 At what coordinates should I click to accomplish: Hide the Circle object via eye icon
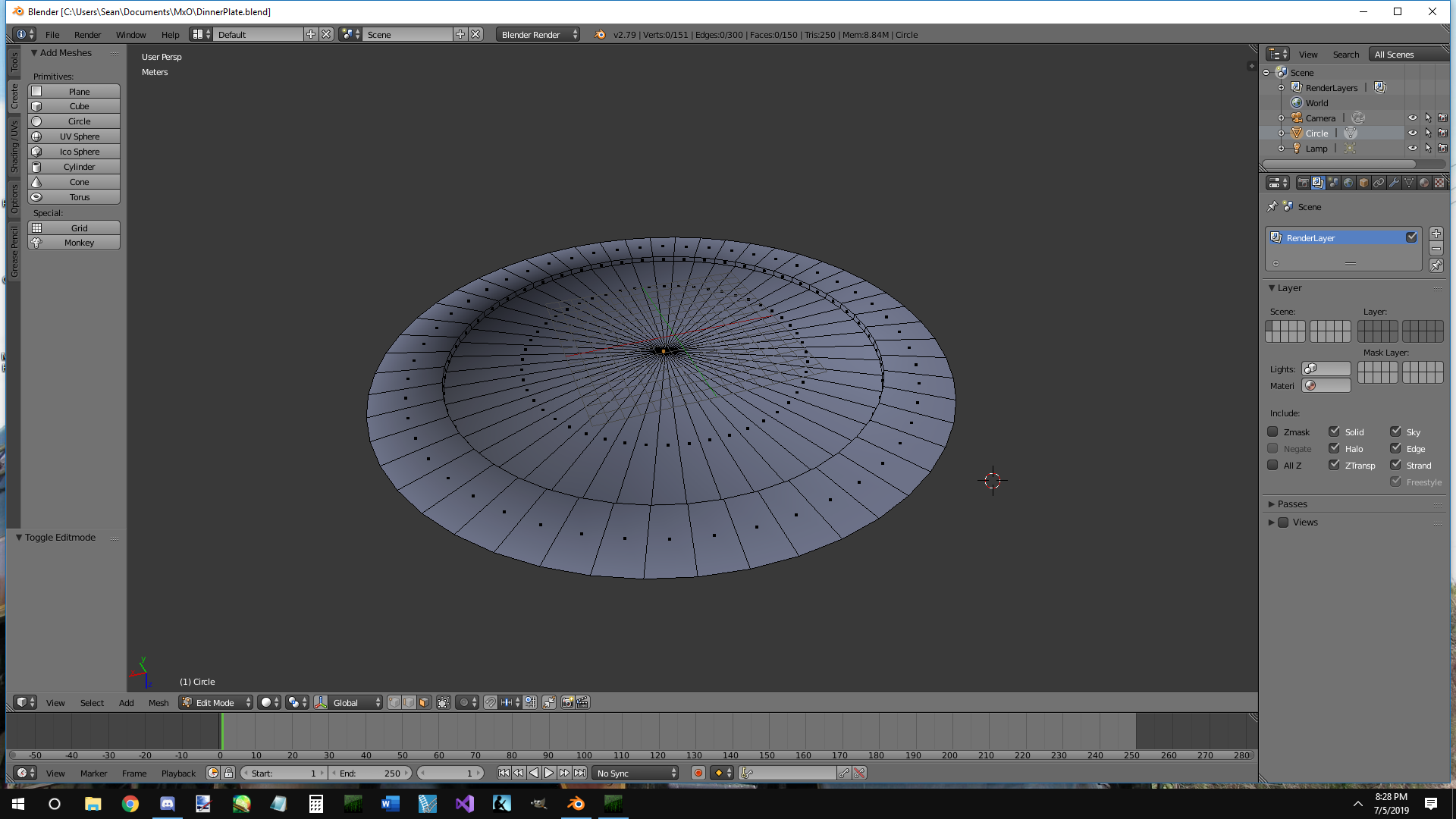1412,133
